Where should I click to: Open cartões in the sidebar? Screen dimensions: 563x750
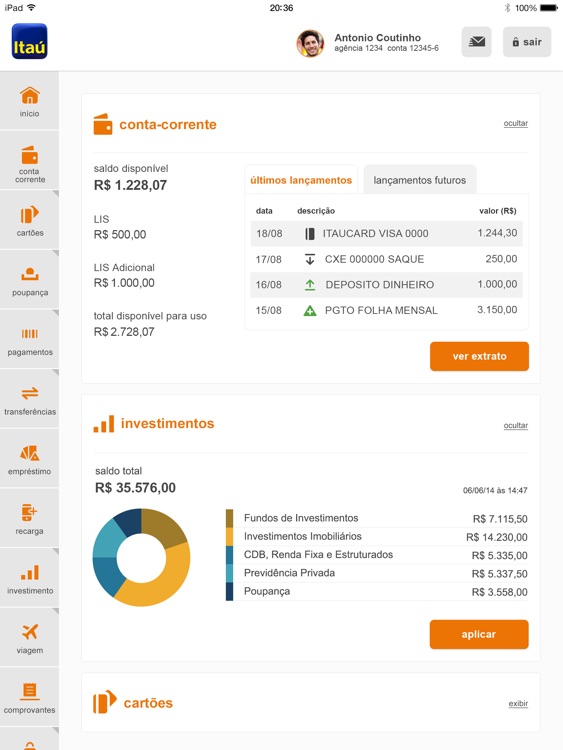tap(30, 221)
